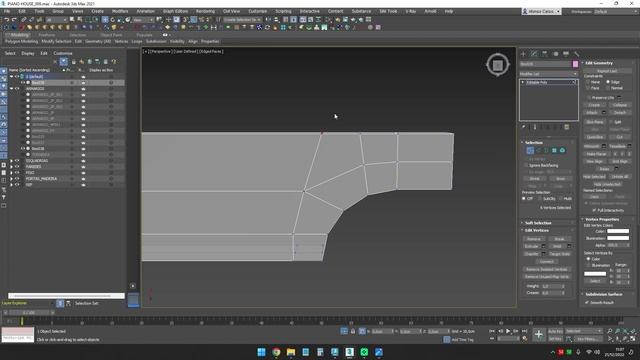Click the Connect button in Edit Vertices

coord(547,262)
